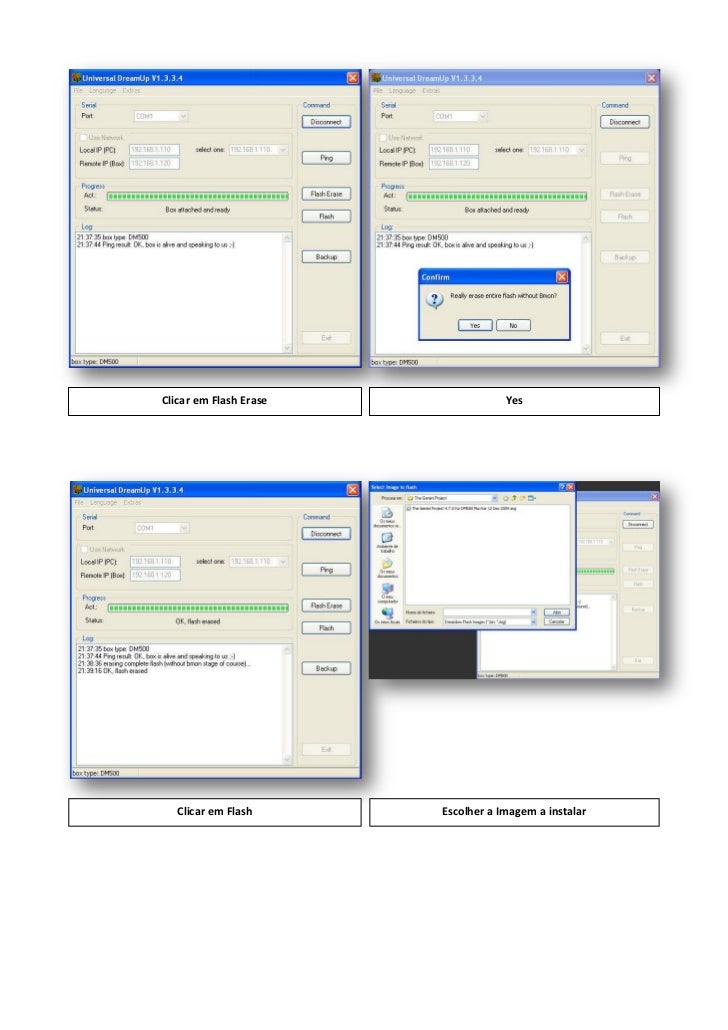This screenshot has width=728, height=1030.
Task: Click the progress bar in window with Confirm dialog
Action: tap(497, 196)
